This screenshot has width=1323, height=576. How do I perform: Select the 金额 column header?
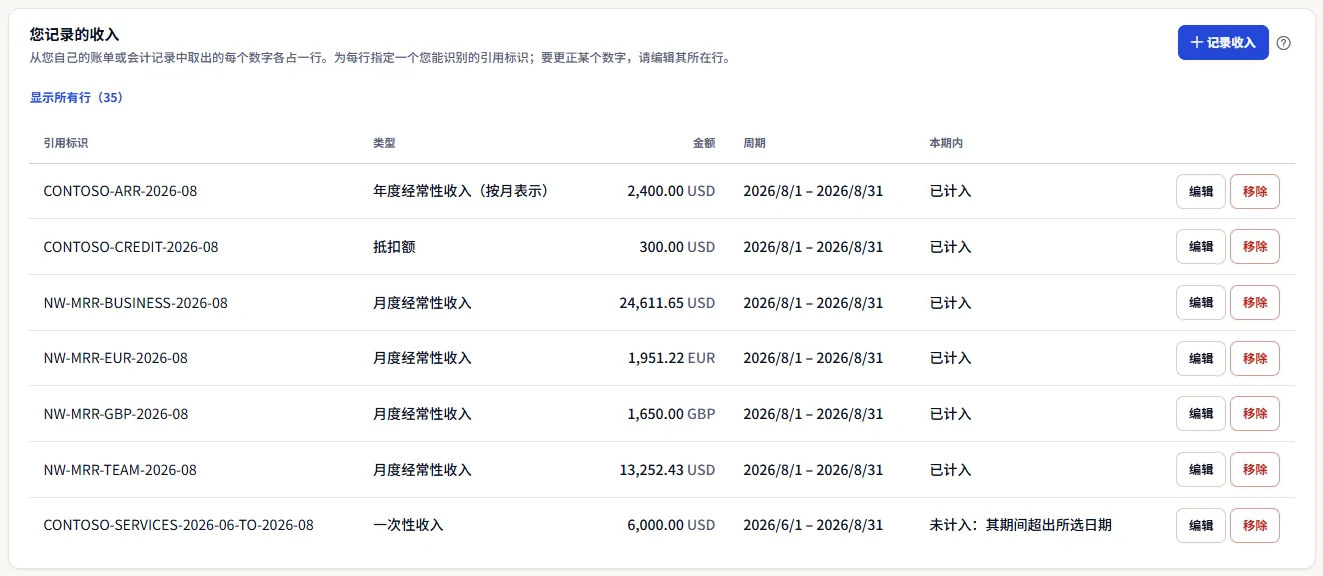pyautogui.click(x=704, y=143)
